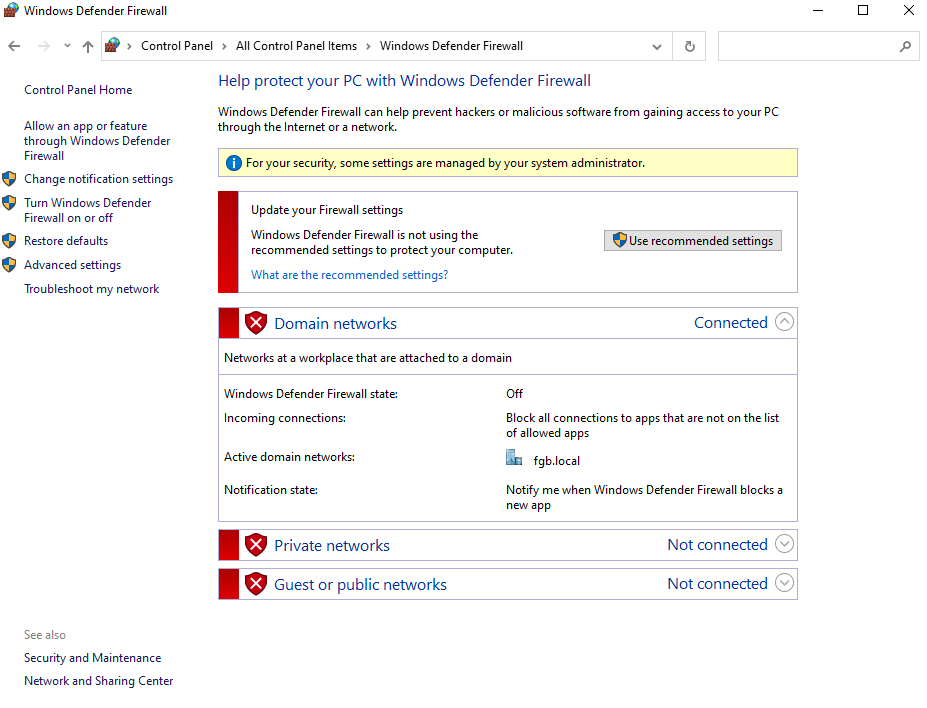The width and height of the screenshot is (927, 708).
Task: Click Connected status of Domain networks
Action: point(730,323)
